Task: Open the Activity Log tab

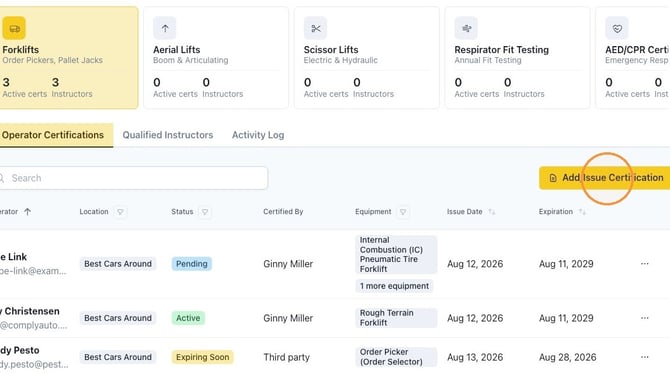Action: [258, 135]
